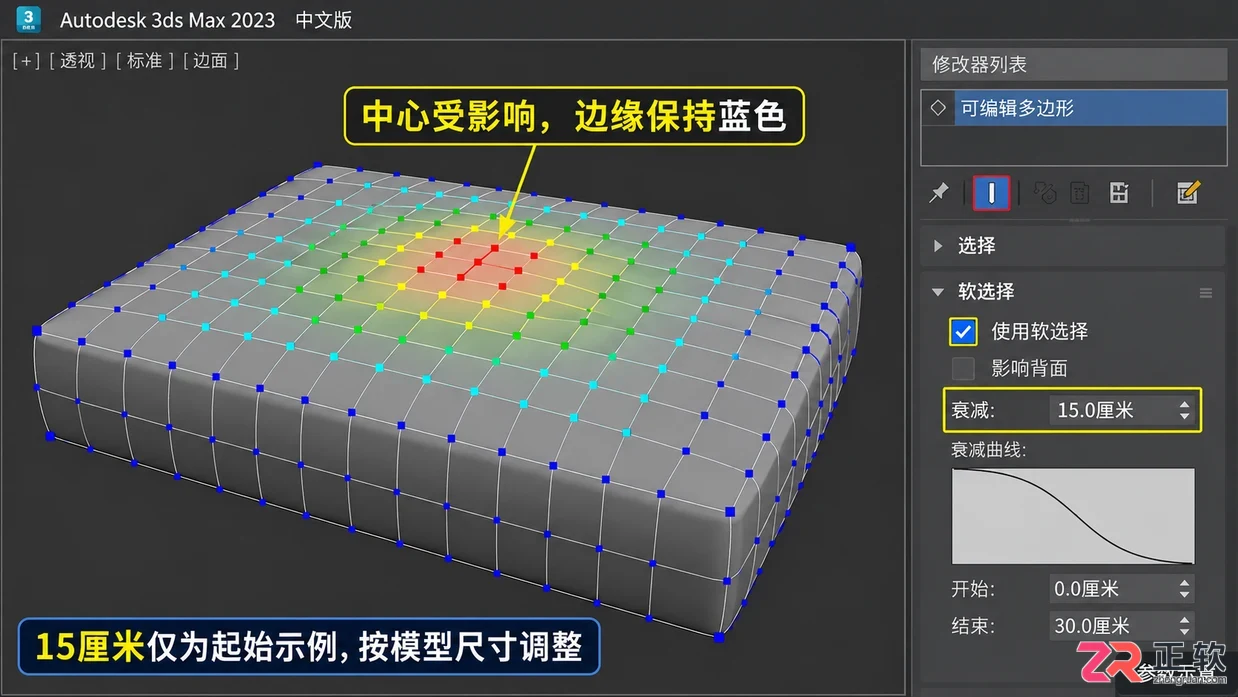Click the pencil edit icon in modifier toolbar
1238x697 pixels.
[1188, 193]
